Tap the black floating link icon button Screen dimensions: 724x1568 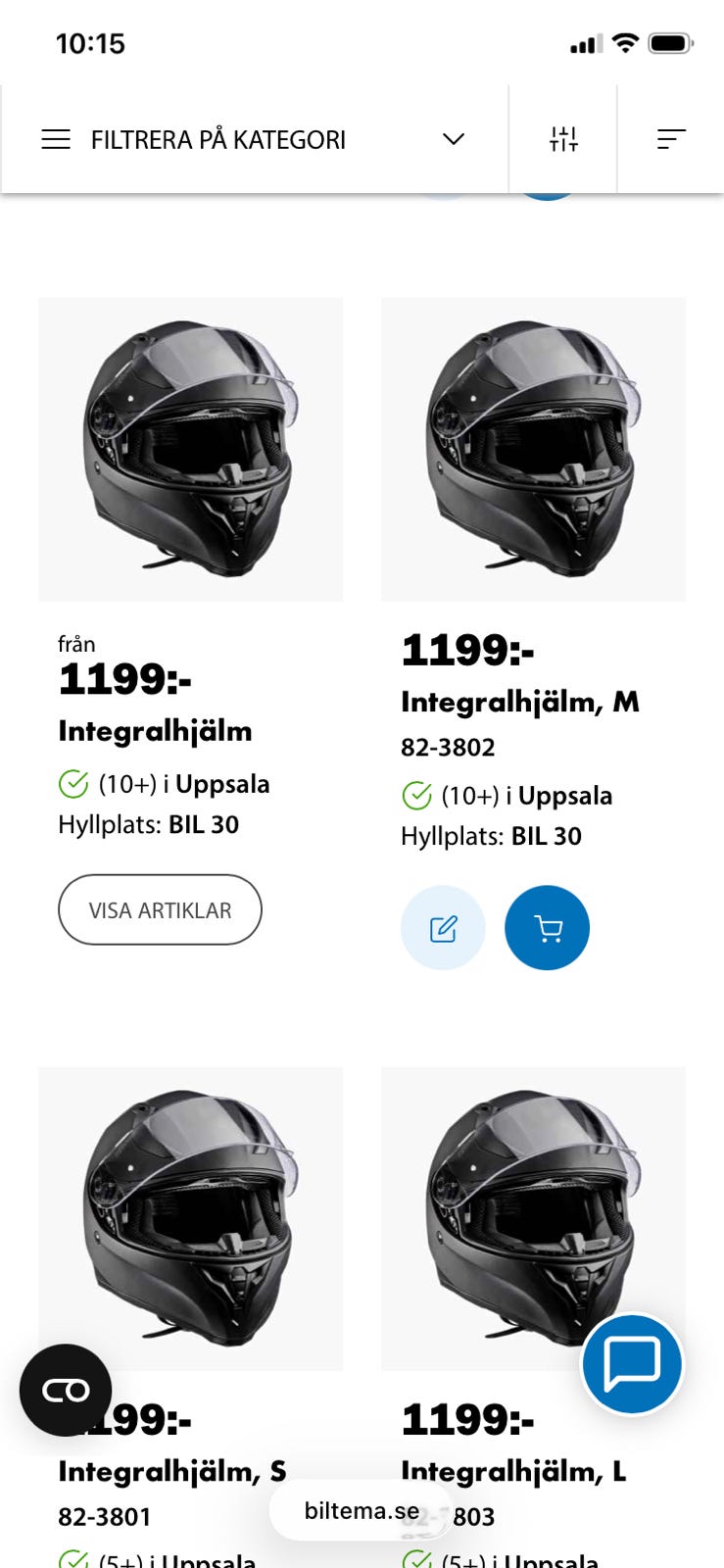pos(66,1390)
